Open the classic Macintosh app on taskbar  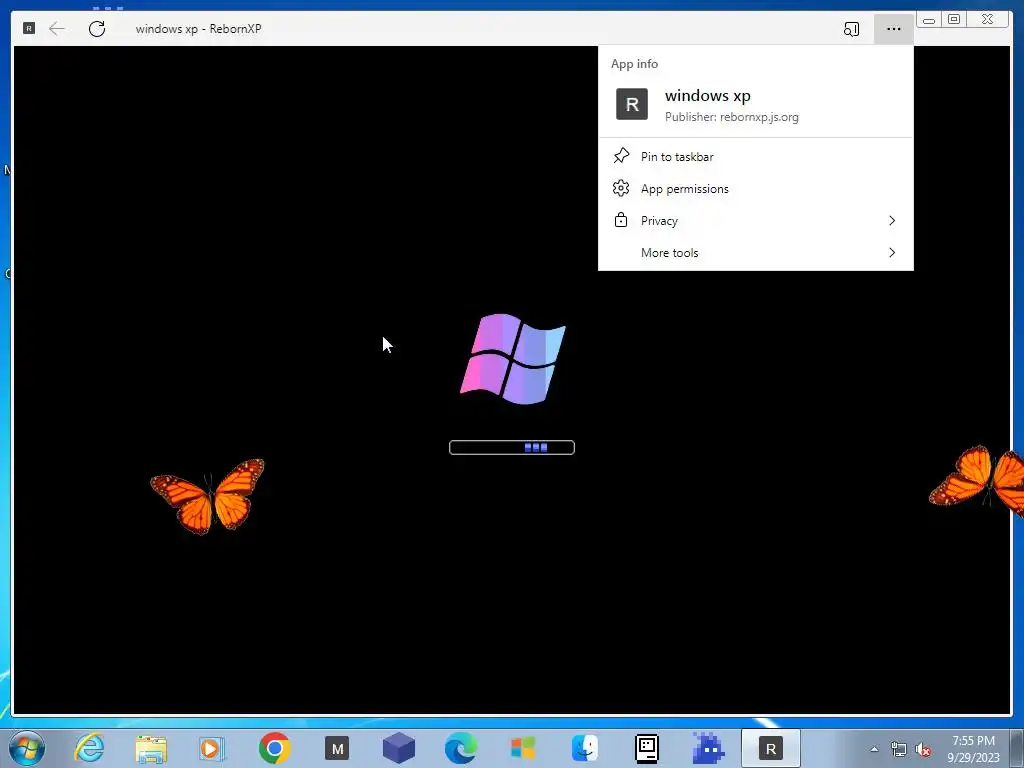click(647, 748)
